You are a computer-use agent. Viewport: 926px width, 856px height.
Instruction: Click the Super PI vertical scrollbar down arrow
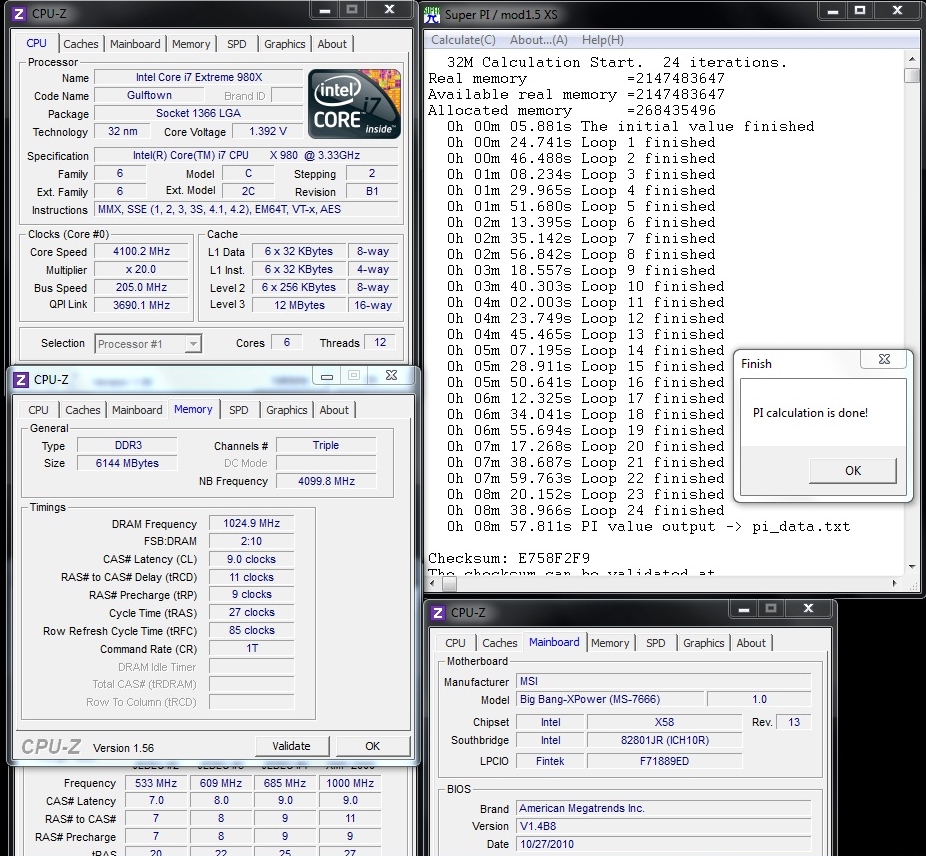(912, 567)
